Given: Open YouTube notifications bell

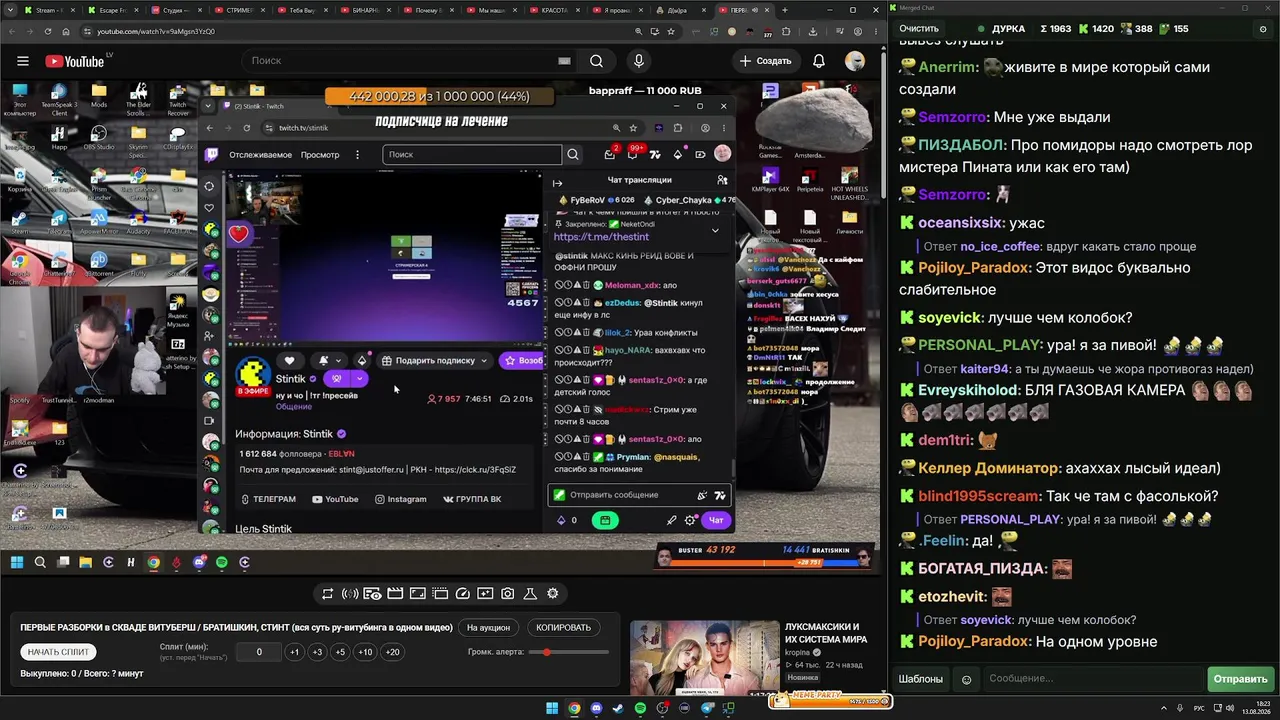Looking at the screenshot, I should click(x=819, y=61).
